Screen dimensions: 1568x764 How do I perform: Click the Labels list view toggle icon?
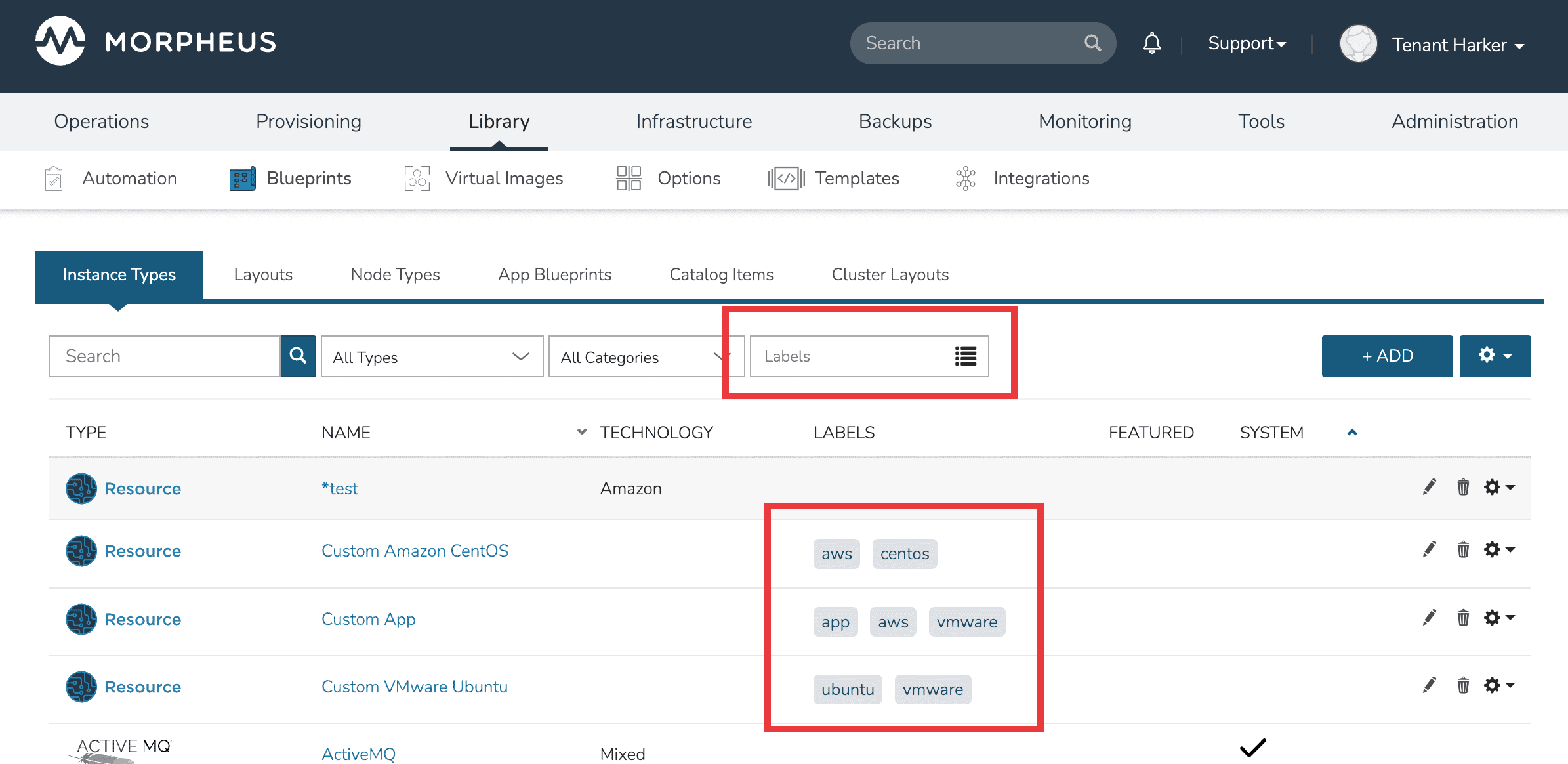click(965, 356)
